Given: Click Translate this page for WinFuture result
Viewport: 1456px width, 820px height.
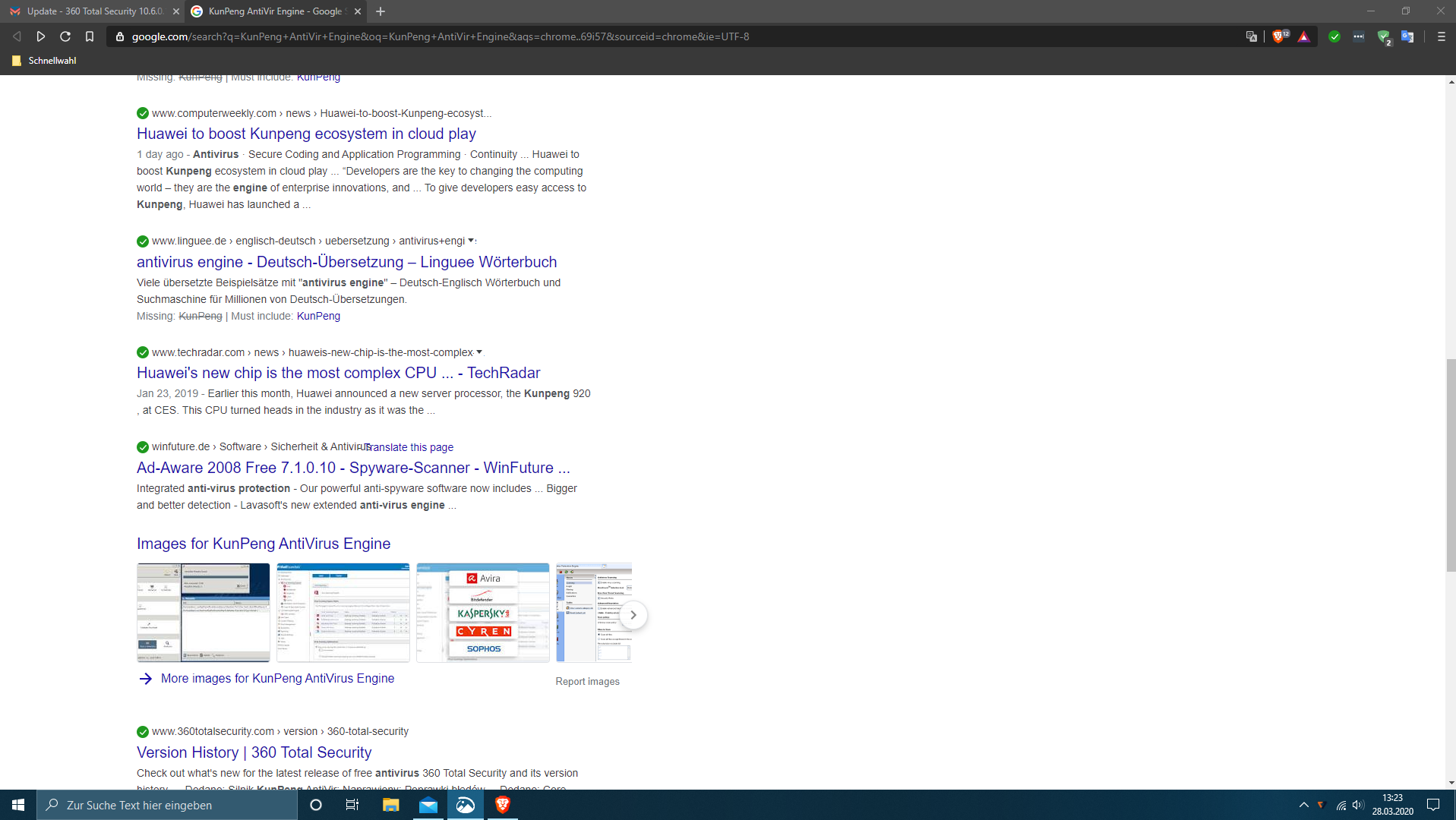Looking at the screenshot, I should [x=409, y=447].
